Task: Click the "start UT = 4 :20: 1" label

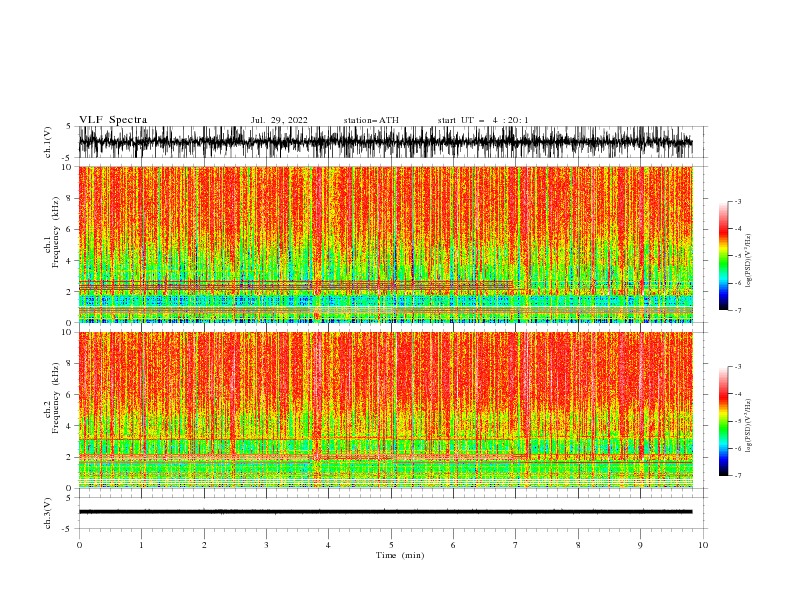Action: 483,120
